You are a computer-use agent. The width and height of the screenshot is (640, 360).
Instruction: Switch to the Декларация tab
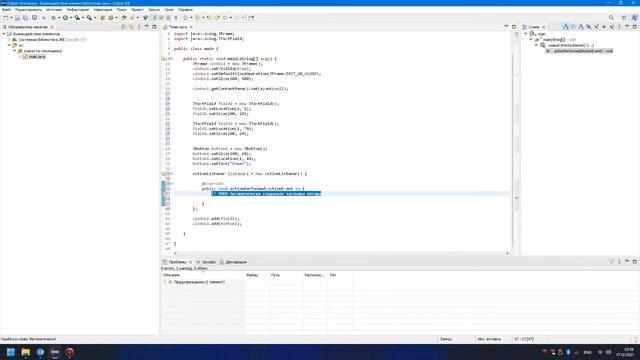coord(233,262)
